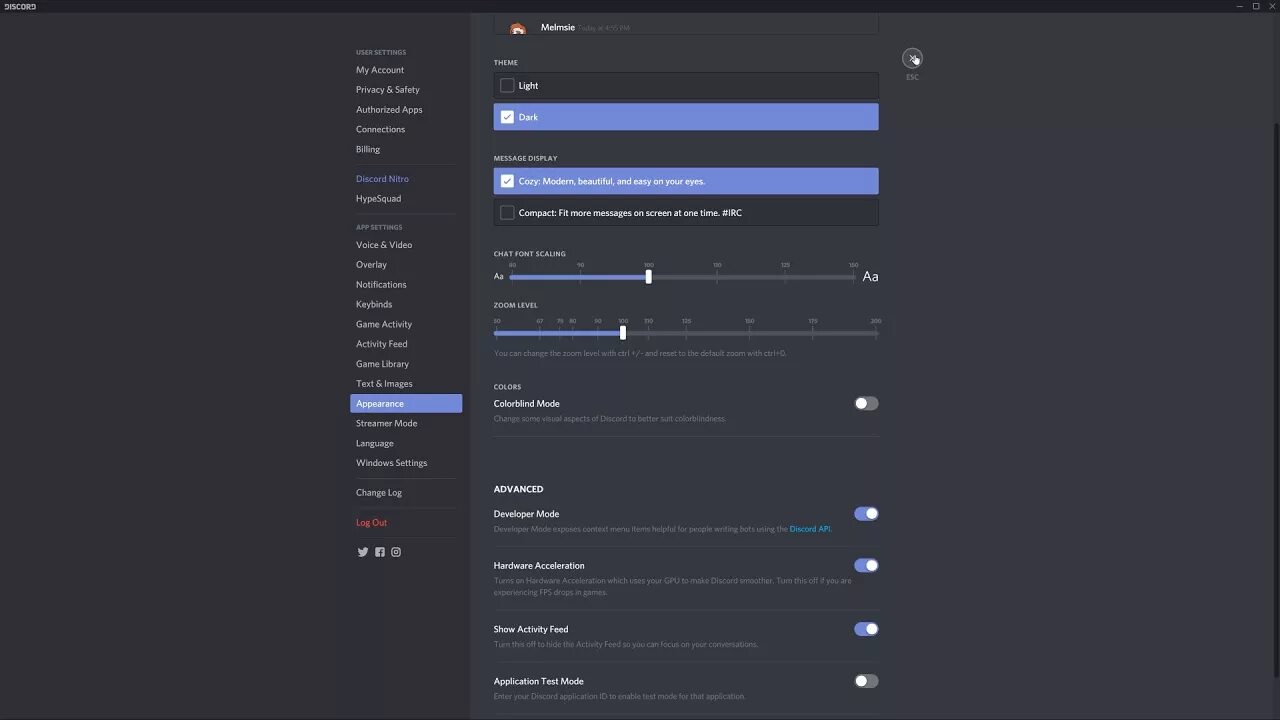Viewport: 1280px width, 720px height.
Task: Click the Colorblind Mode label text
Action: point(527,404)
